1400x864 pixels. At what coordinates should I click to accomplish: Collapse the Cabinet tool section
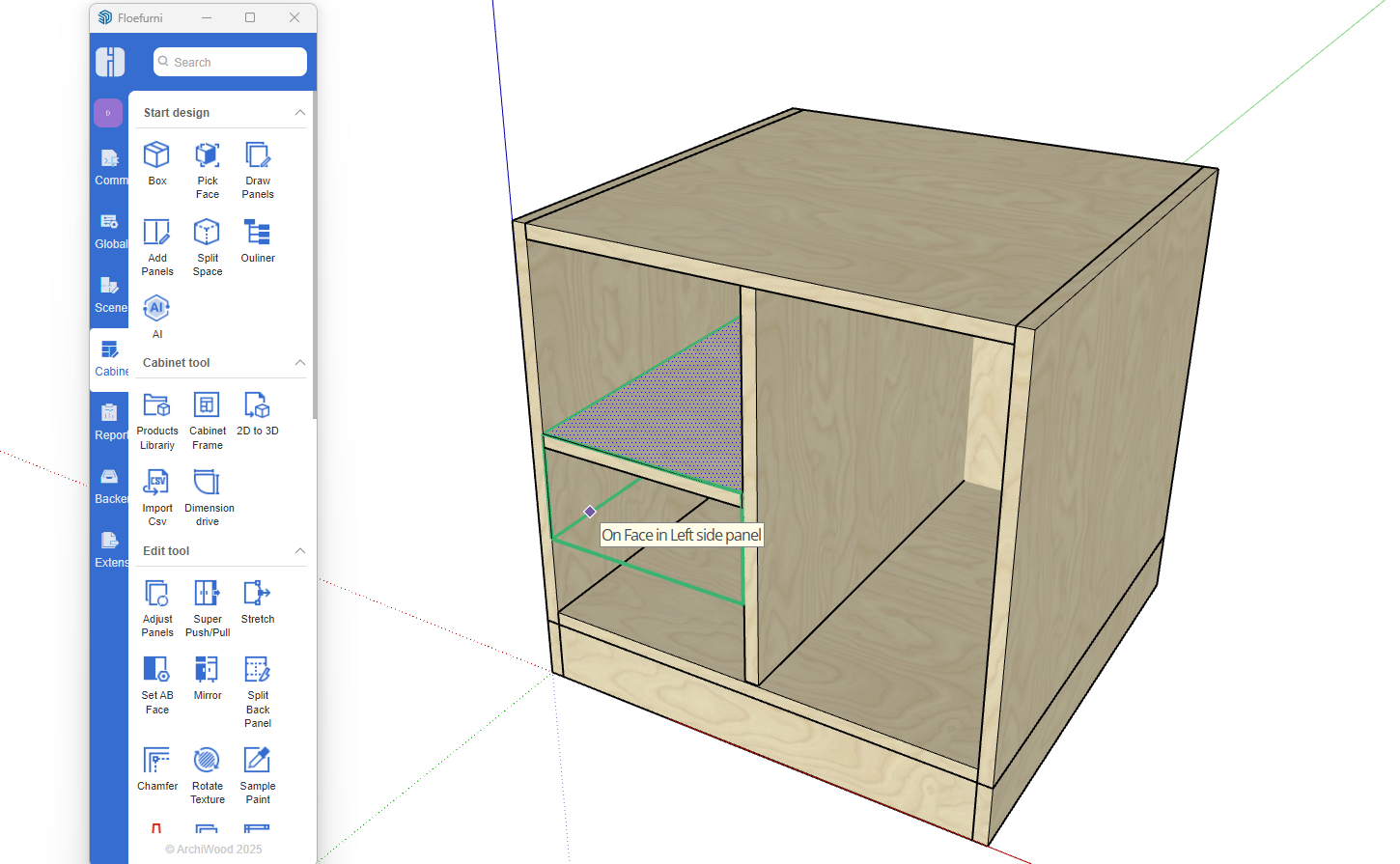pyautogui.click(x=299, y=363)
